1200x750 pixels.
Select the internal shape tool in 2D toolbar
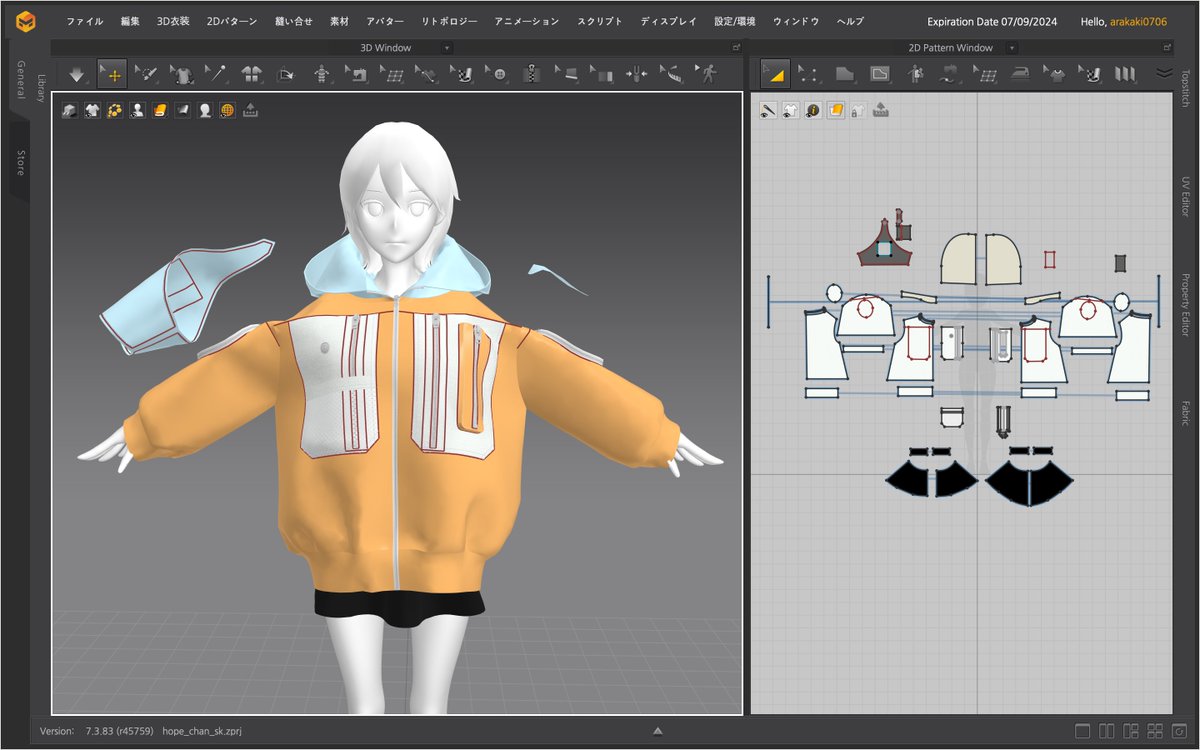point(880,74)
